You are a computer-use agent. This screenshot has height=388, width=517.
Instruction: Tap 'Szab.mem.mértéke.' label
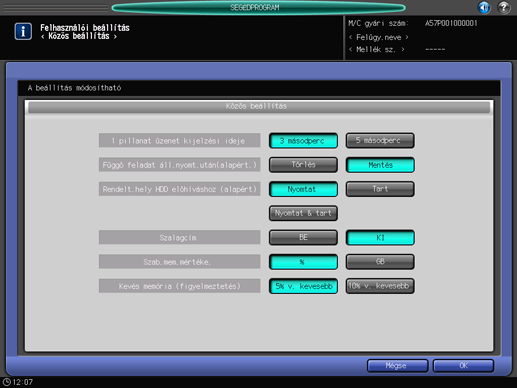179,262
